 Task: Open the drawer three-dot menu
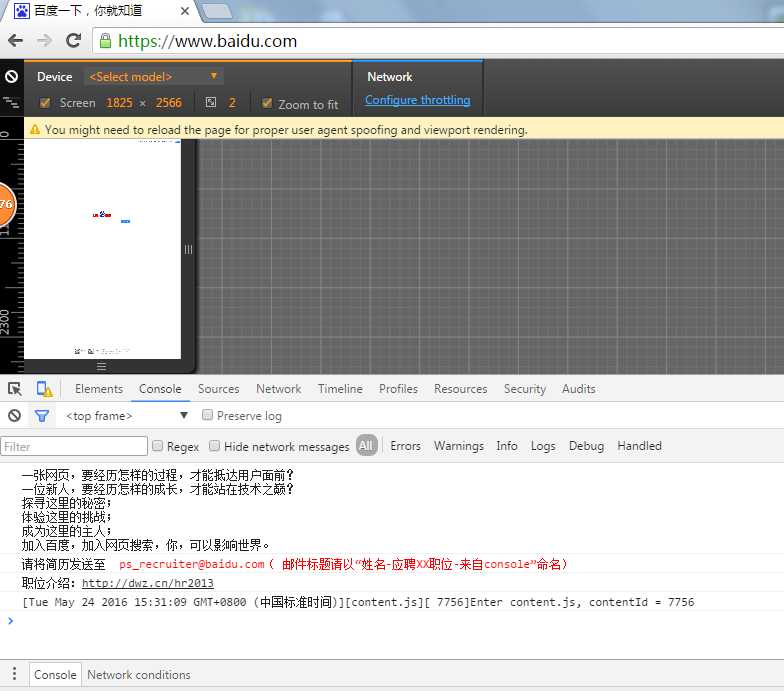(x=14, y=674)
